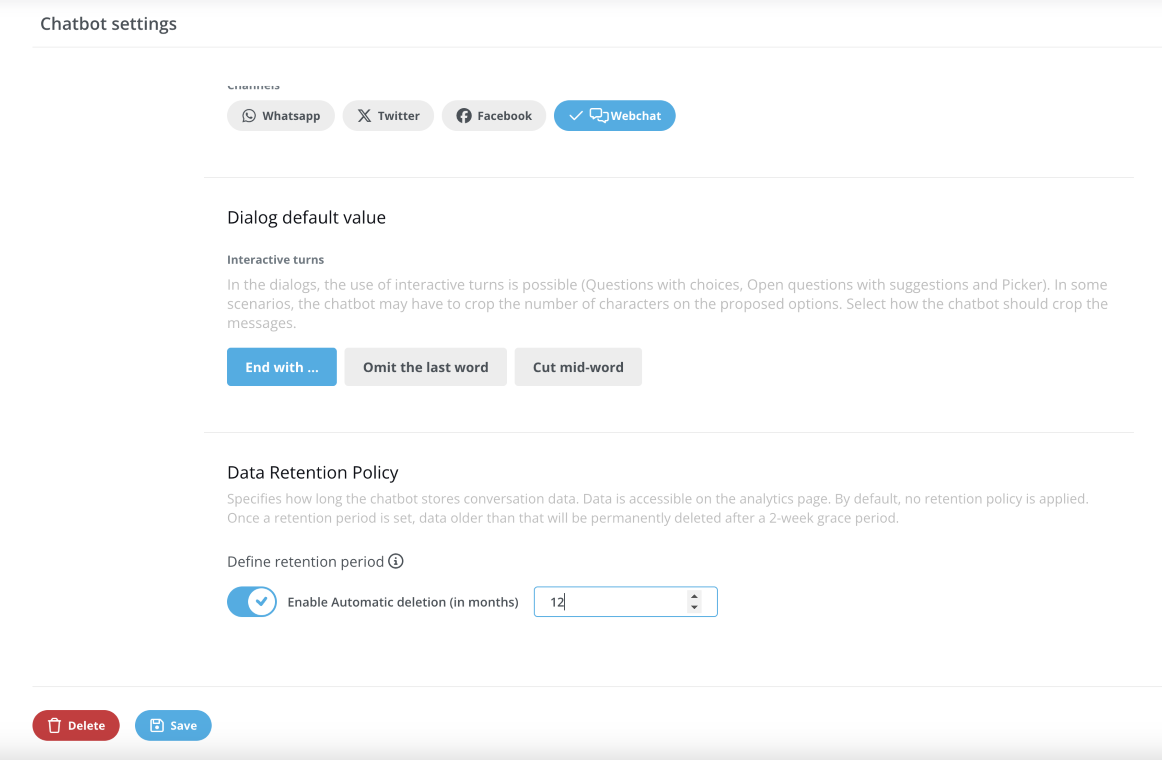
Task: Select the Whatsapp channel chip
Action: point(281,116)
